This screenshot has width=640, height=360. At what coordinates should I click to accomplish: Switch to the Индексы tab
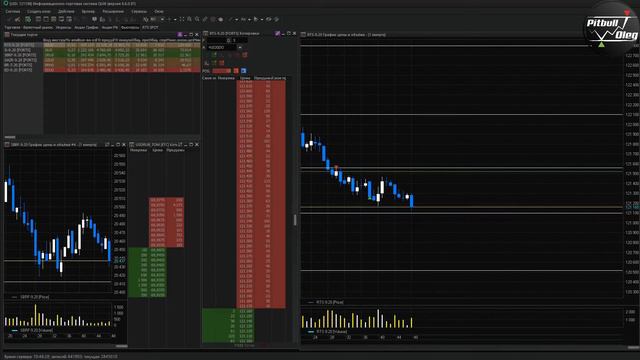[63, 28]
